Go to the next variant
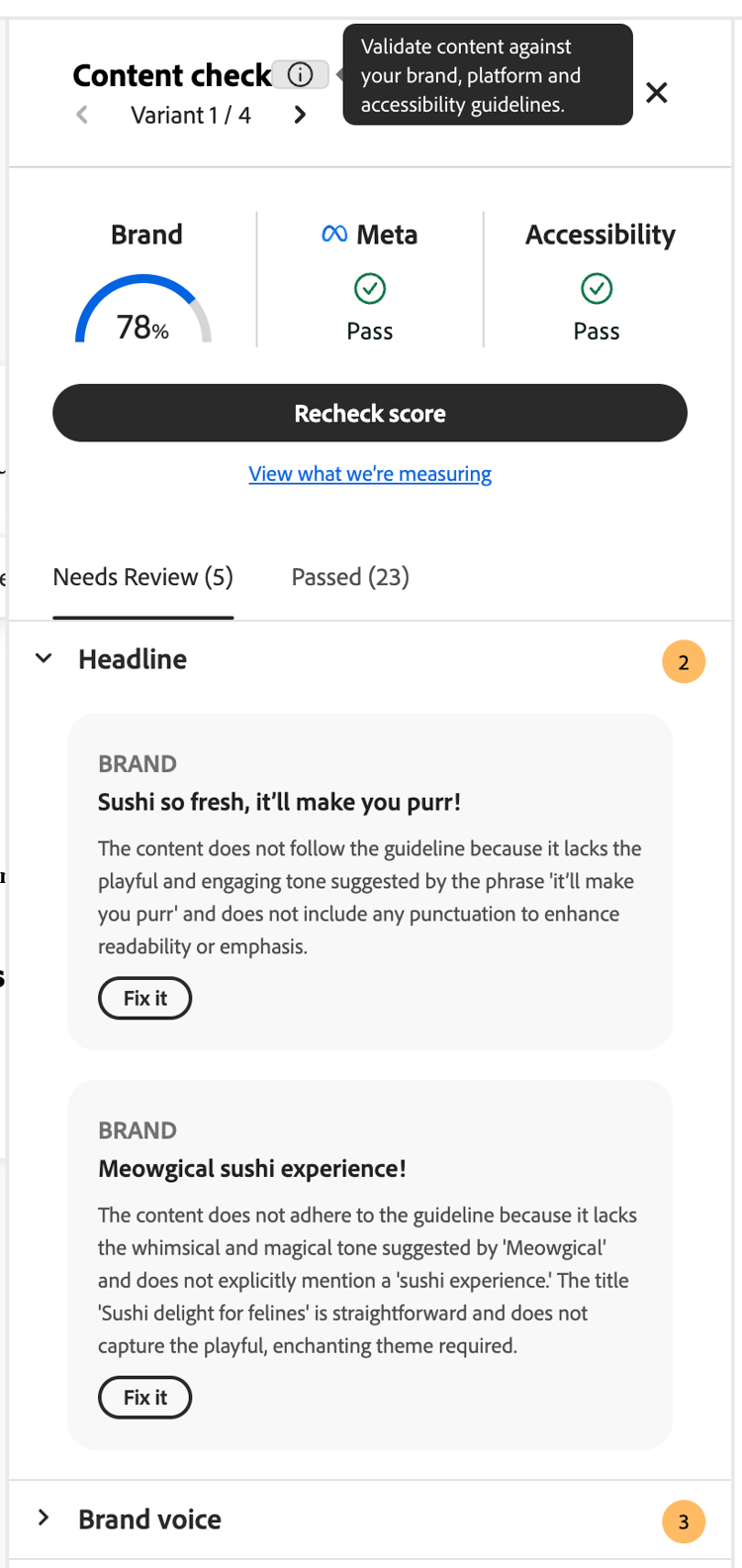This screenshot has width=742, height=1568. pos(300,115)
